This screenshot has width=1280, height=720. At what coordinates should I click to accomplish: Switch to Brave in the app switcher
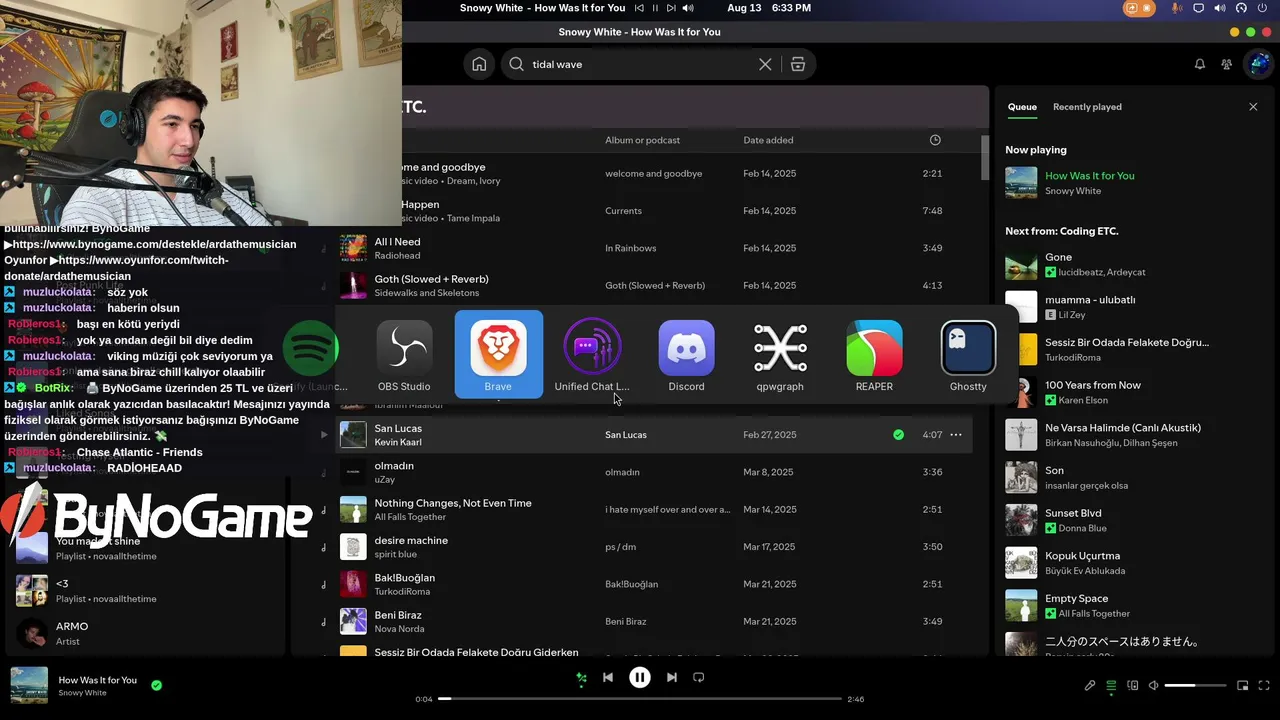(498, 354)
